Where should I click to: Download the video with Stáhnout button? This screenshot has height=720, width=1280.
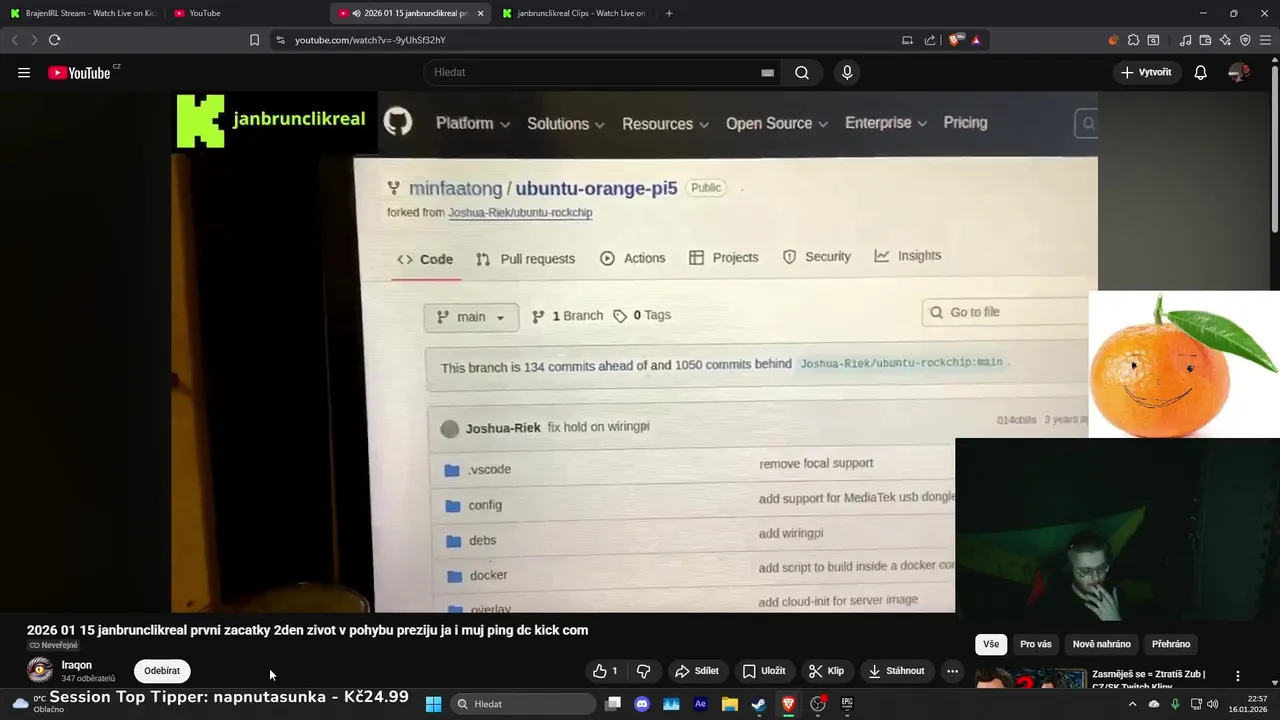tap(897, 671)
